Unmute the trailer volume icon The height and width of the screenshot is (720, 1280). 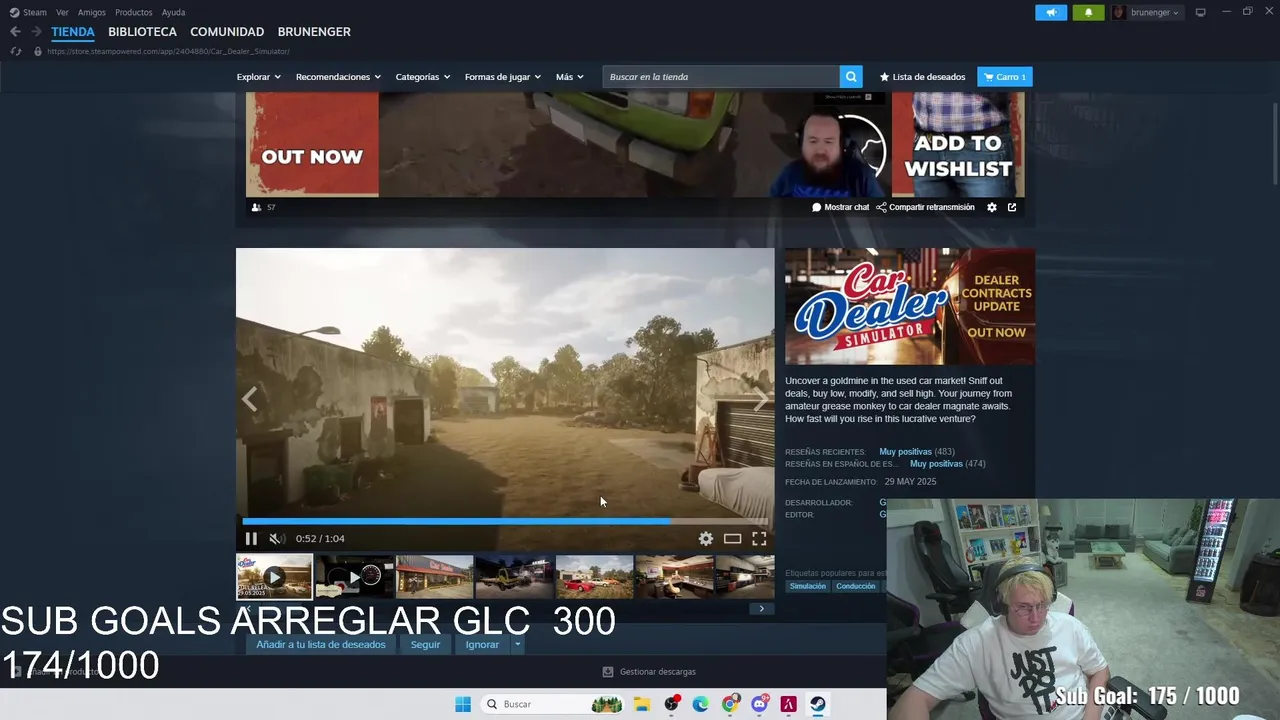276,539
